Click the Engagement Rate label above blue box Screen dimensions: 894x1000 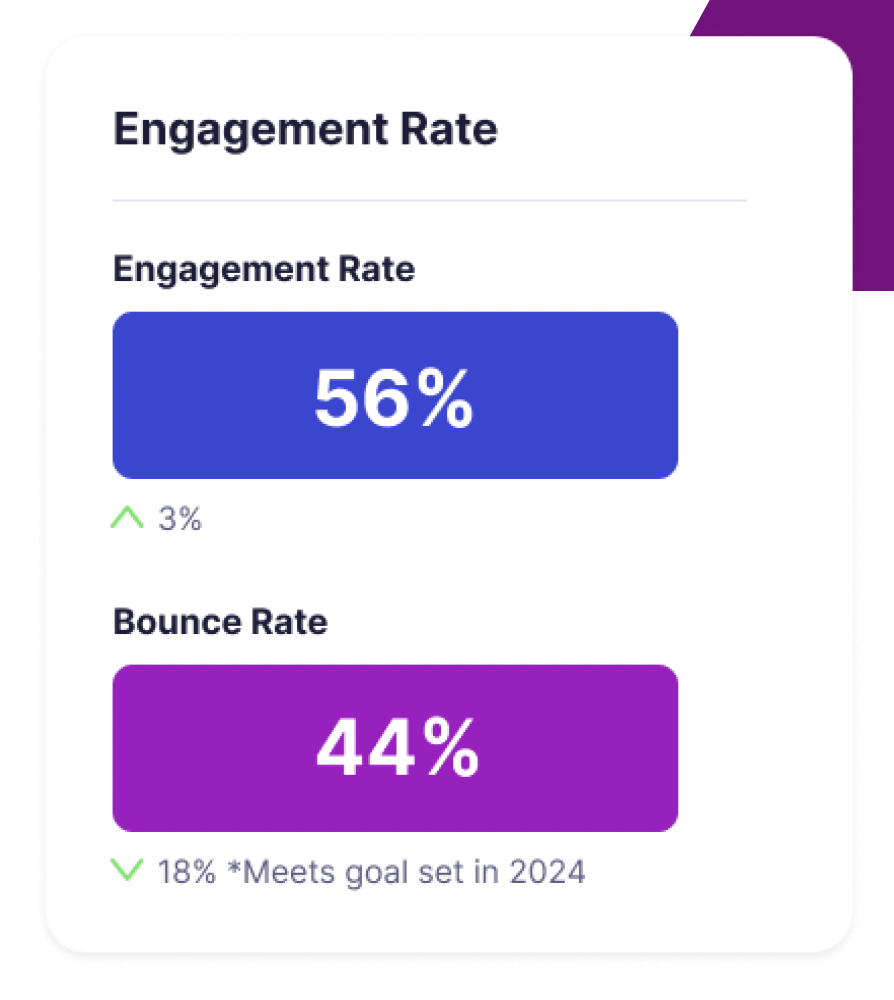[263, 269]
